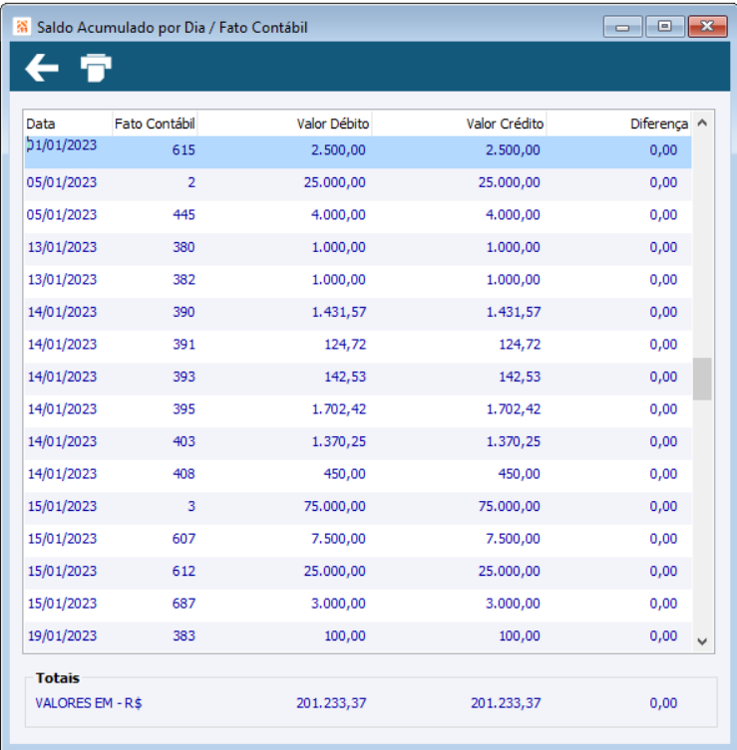Click the Totais group label
The width and height of the screenshot is (737, 750).
(58, 678)
